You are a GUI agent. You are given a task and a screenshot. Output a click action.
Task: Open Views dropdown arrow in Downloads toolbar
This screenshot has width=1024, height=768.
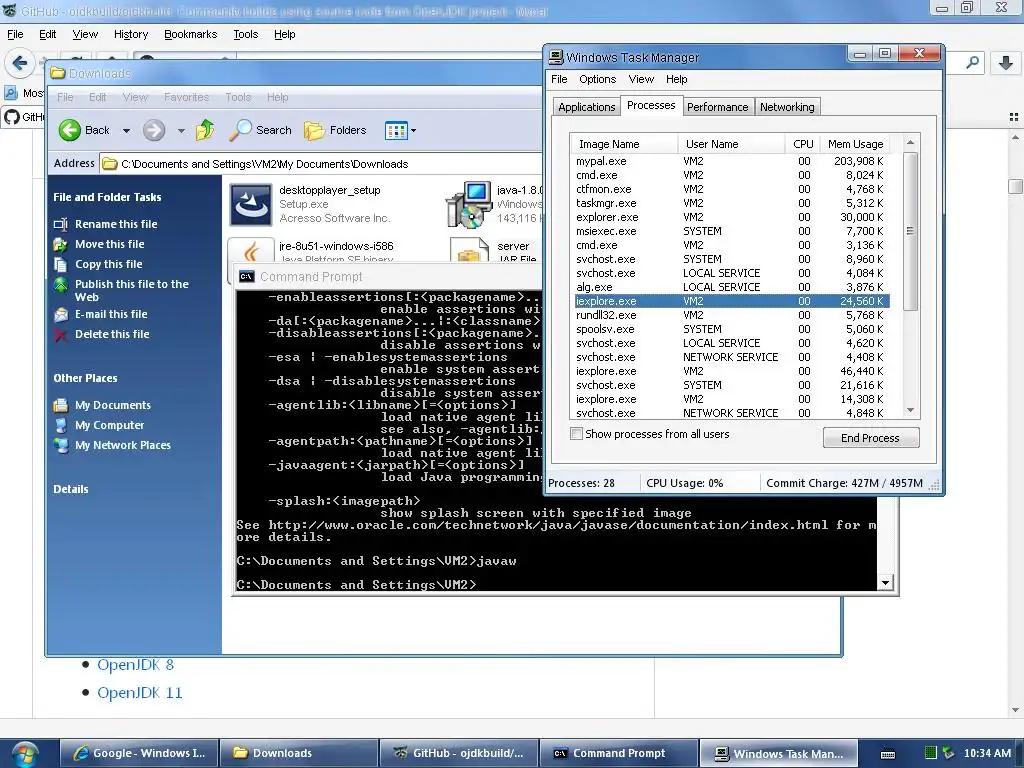tap(413, 131)
